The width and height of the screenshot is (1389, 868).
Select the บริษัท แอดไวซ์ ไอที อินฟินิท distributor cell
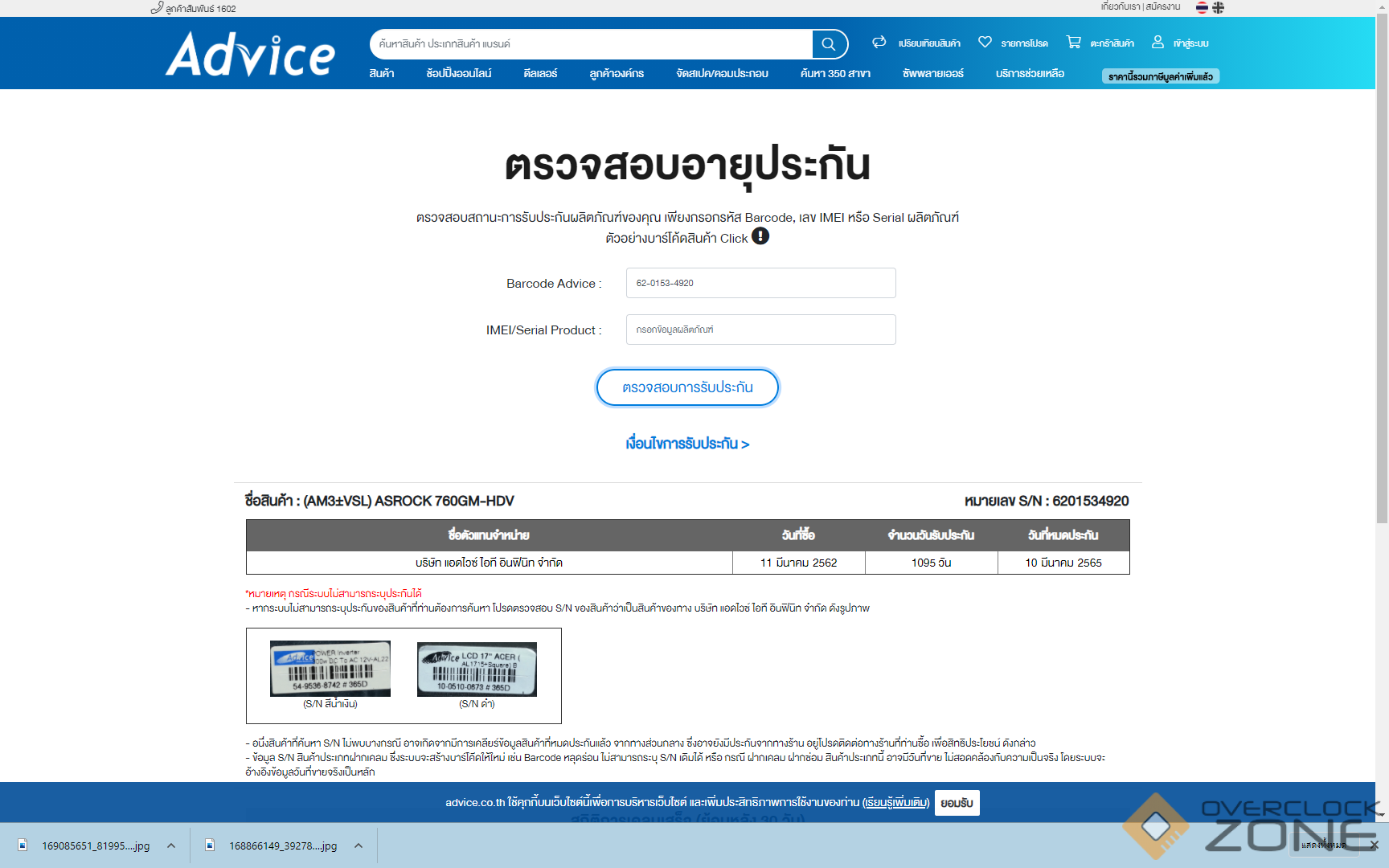(490, 563)
